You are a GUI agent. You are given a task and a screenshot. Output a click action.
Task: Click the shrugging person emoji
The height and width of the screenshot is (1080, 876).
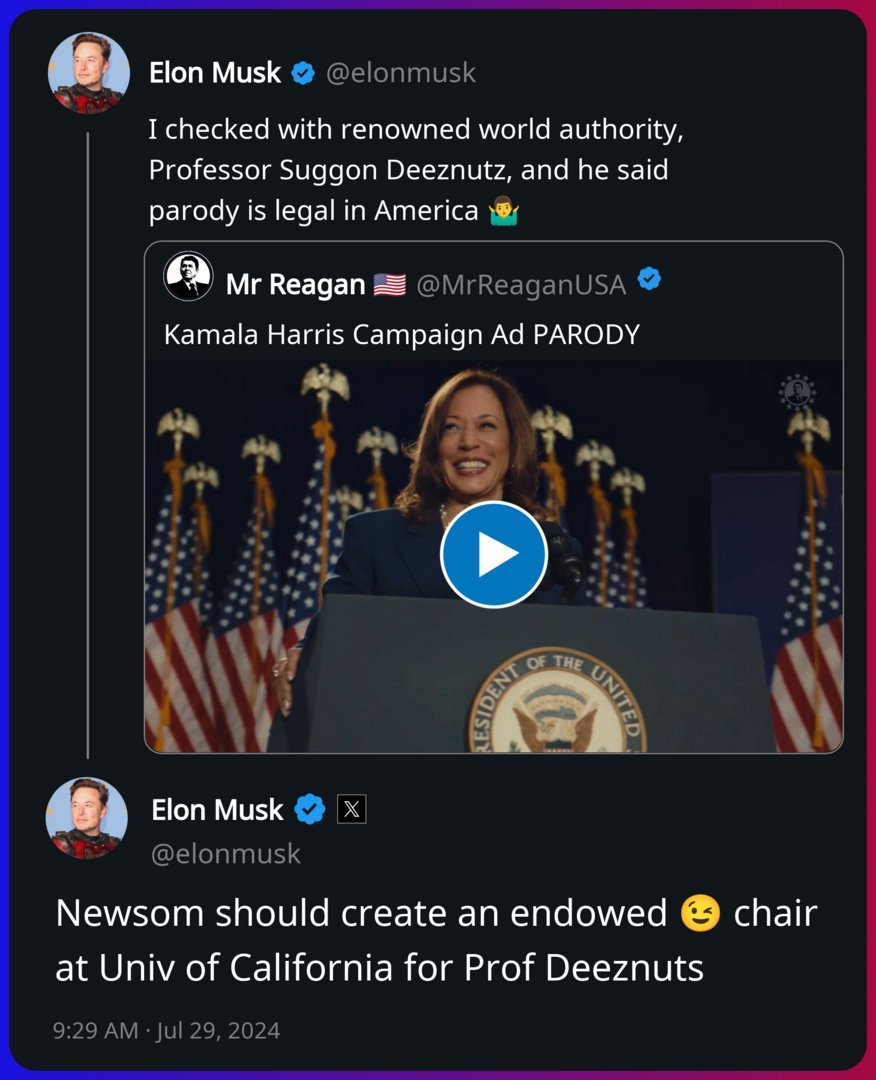pyautogui.click(x=503, y=211)
